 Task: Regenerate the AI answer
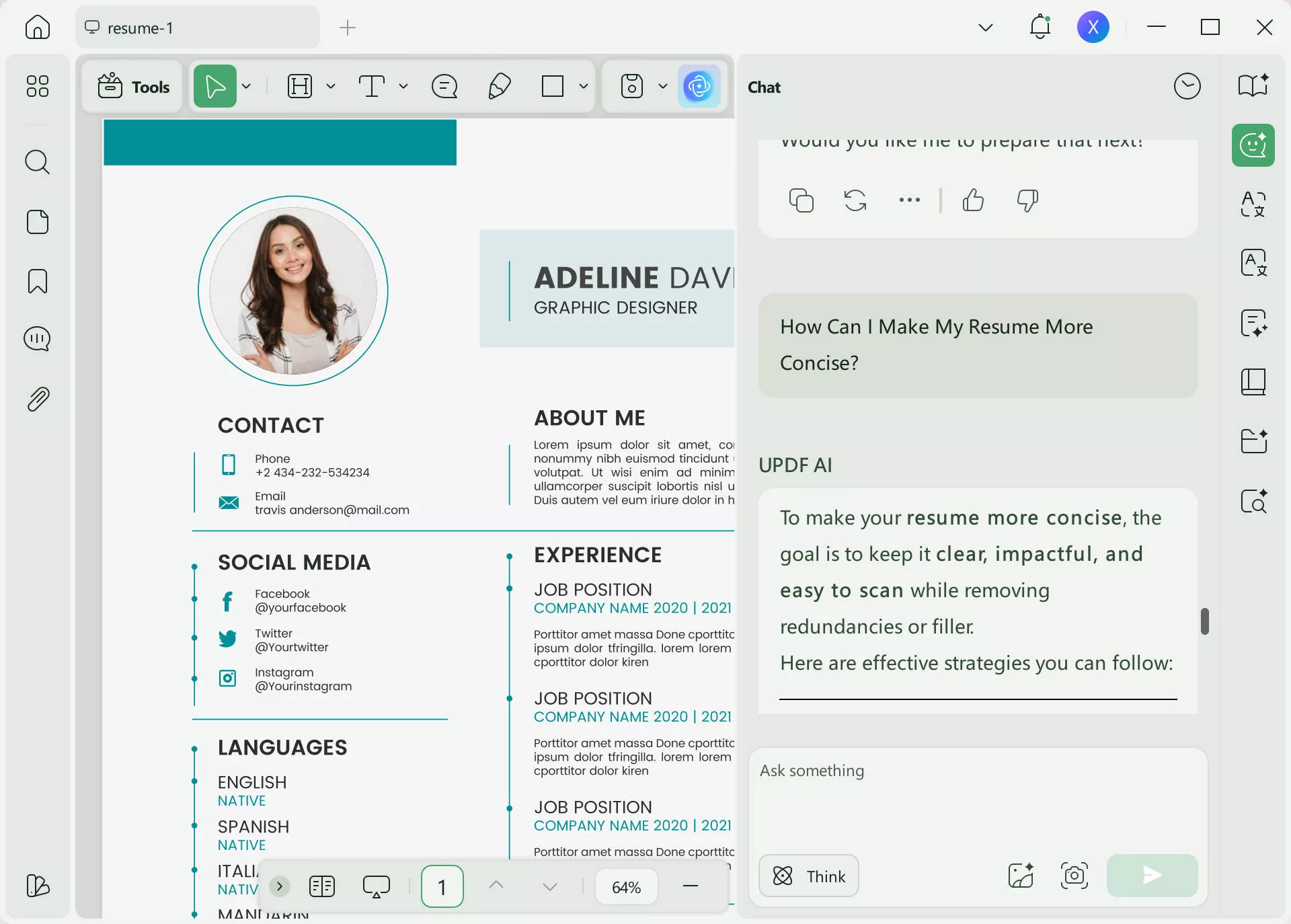coord(855,200)
